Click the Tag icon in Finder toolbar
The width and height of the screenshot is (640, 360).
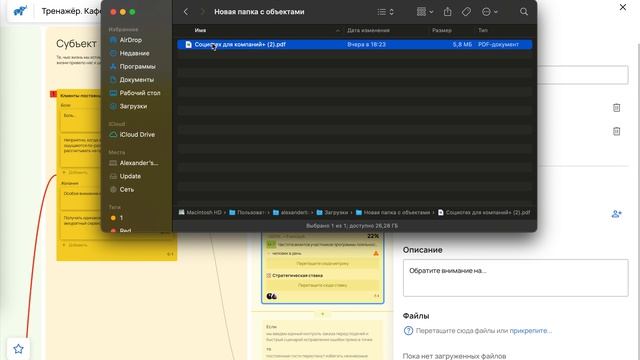[x=466, y=12]
